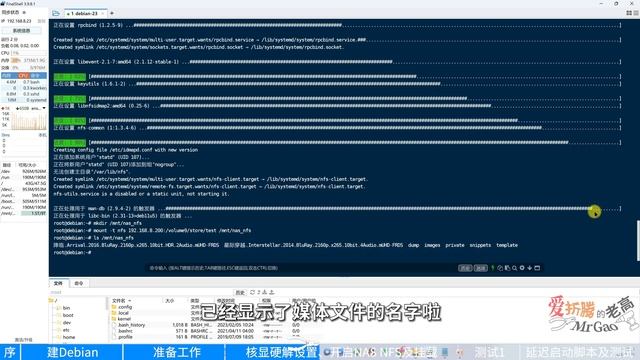The height and width of the screenshot is (360, 640).
Task: Click the history button in terminal bar
Action: point(465,268)
